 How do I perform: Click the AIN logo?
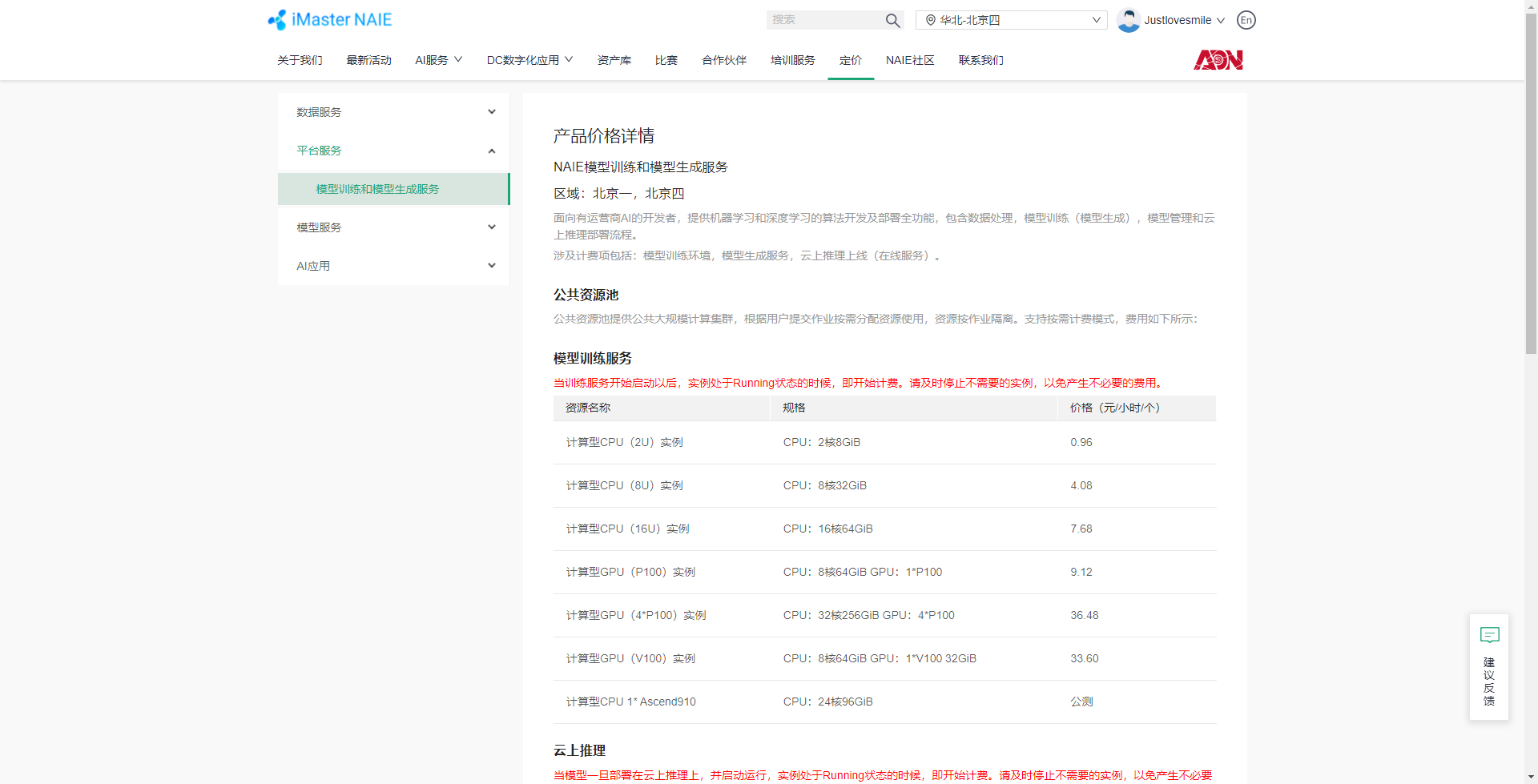click(x=1218, y=60)
